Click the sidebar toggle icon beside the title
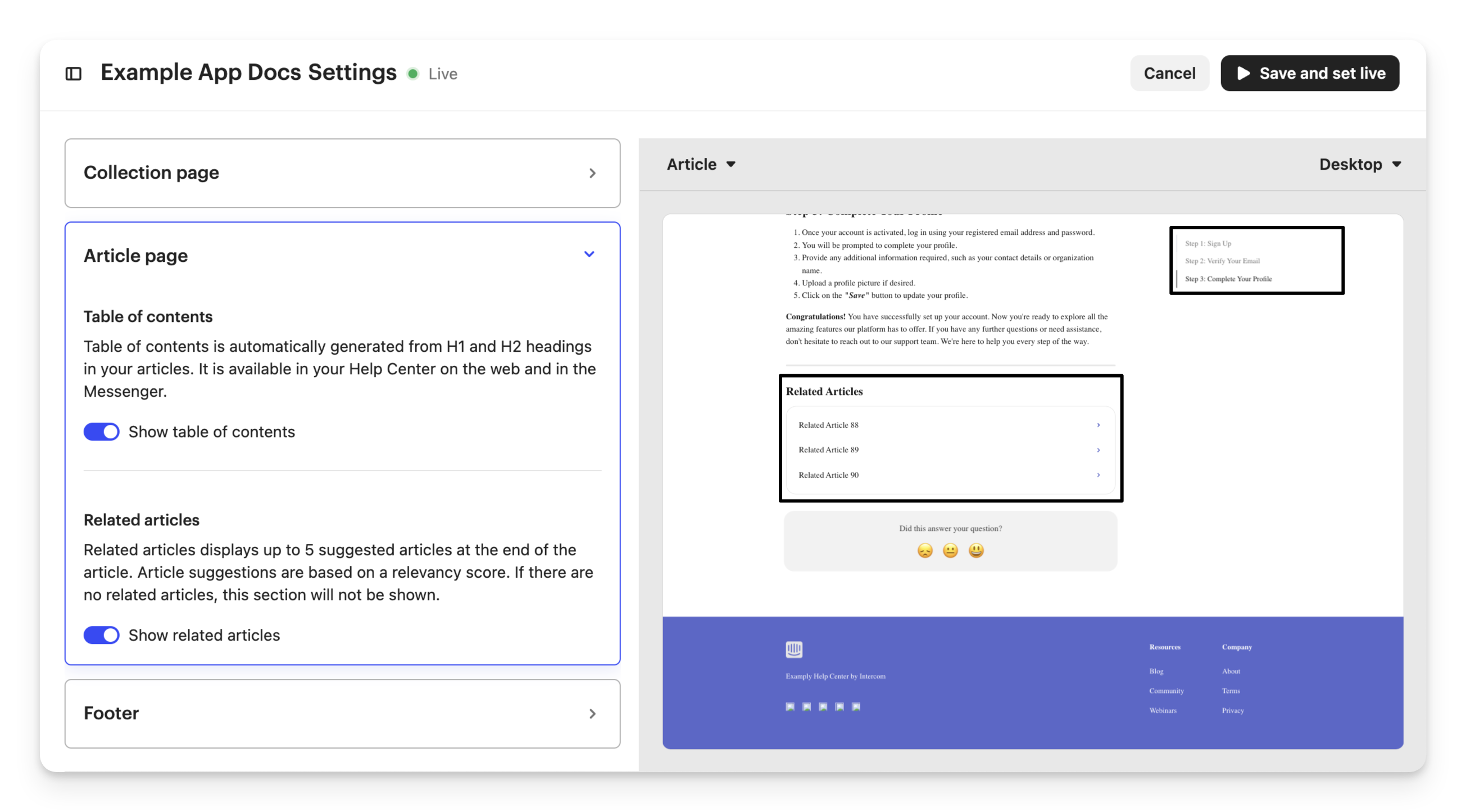This screenshot has width=1466, height=812. [74, 74]
